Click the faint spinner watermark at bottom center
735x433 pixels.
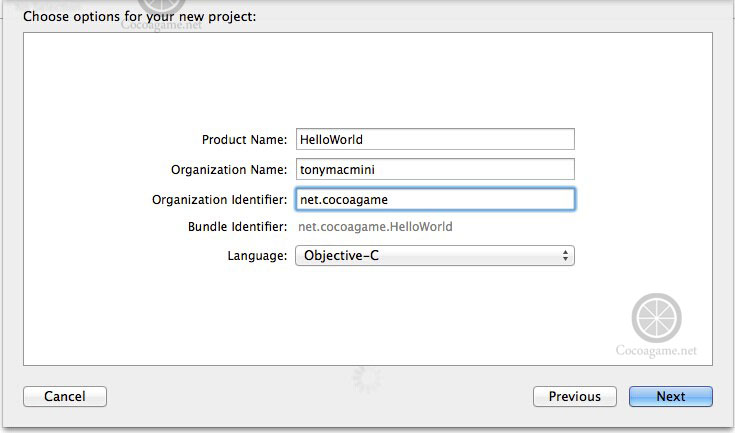click(x=367, y=378)
